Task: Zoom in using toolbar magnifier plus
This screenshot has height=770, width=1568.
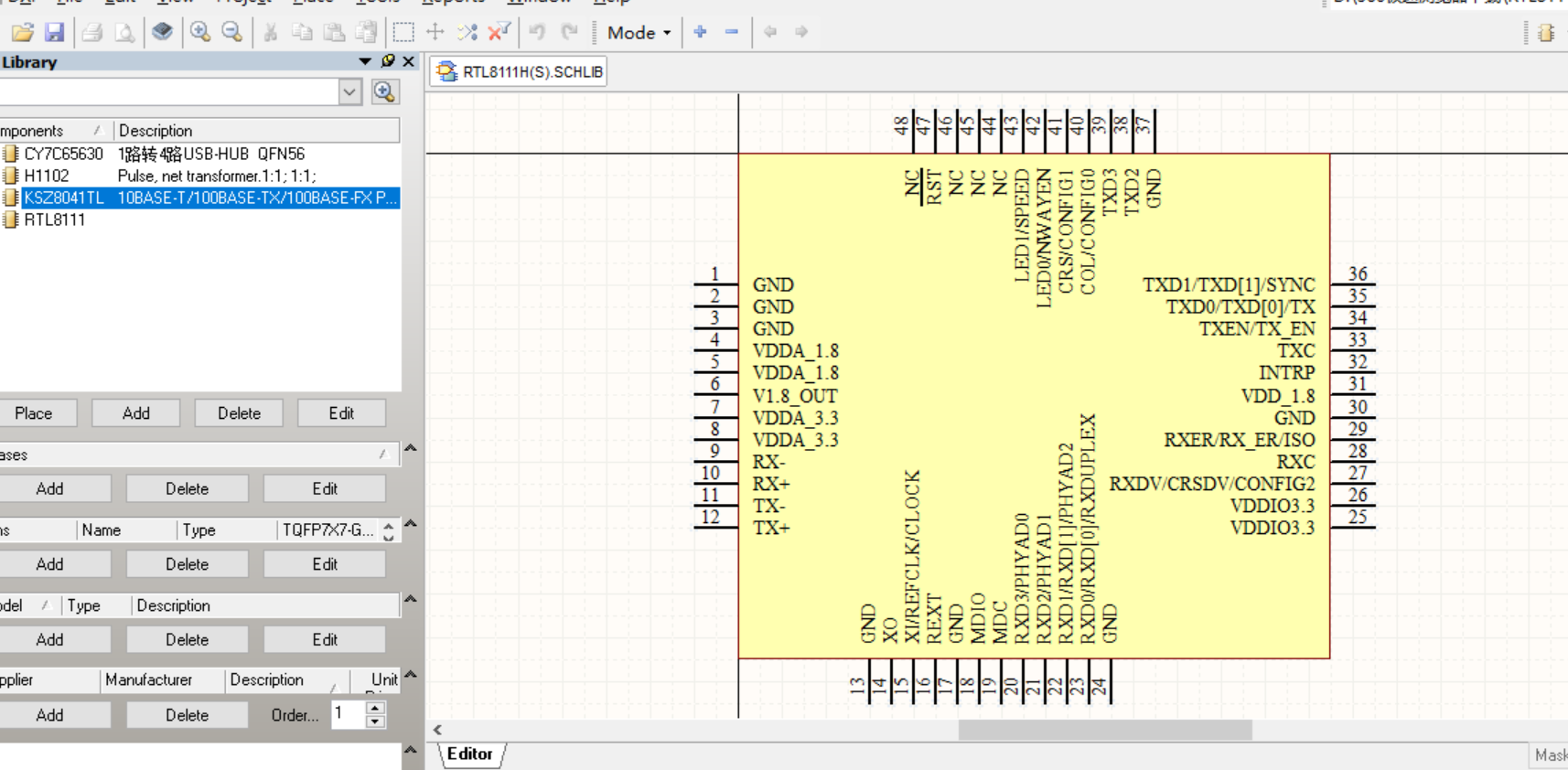Action: click(x=200, y=33)
